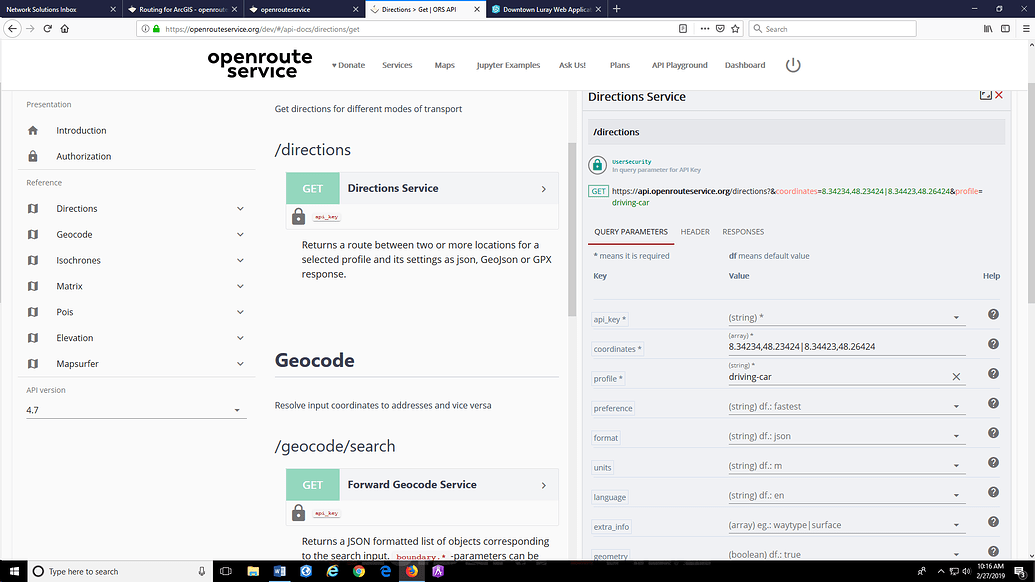Expand the Directions Service panel to fullscreen
Viewport: 1035px width, 582px height.
coord(985,95)
